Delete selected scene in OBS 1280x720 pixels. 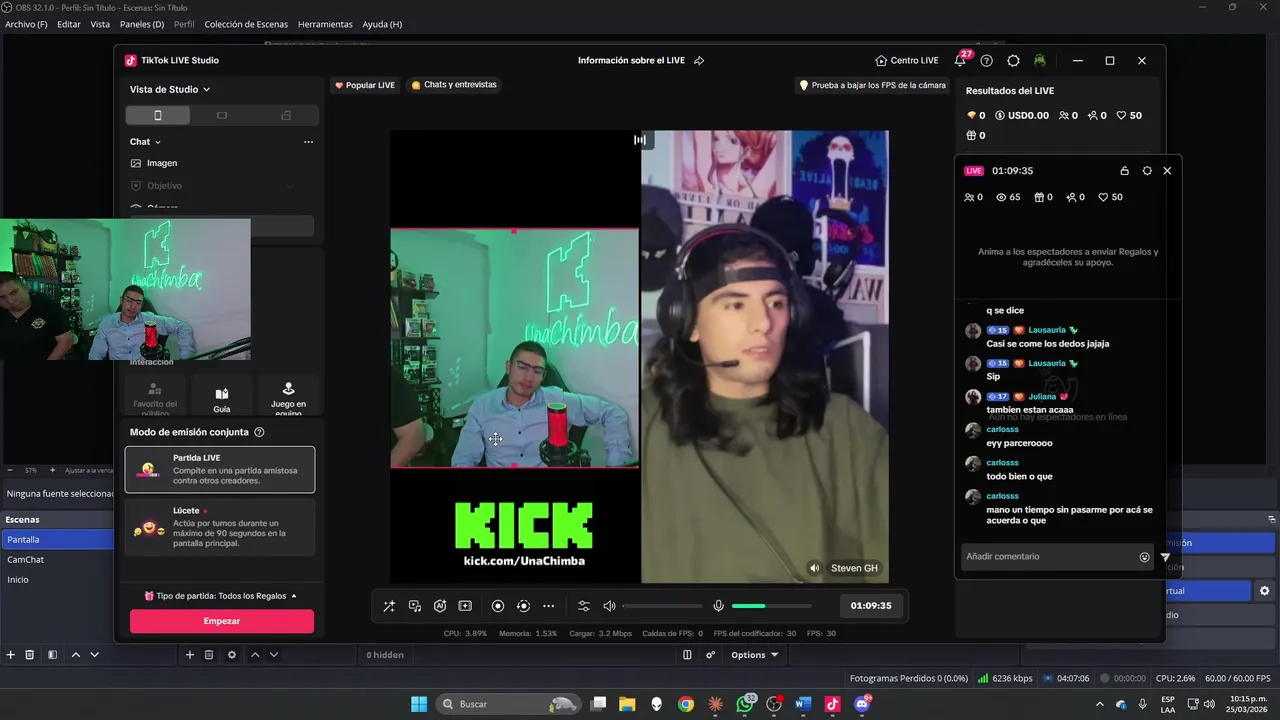pos(30,655)
